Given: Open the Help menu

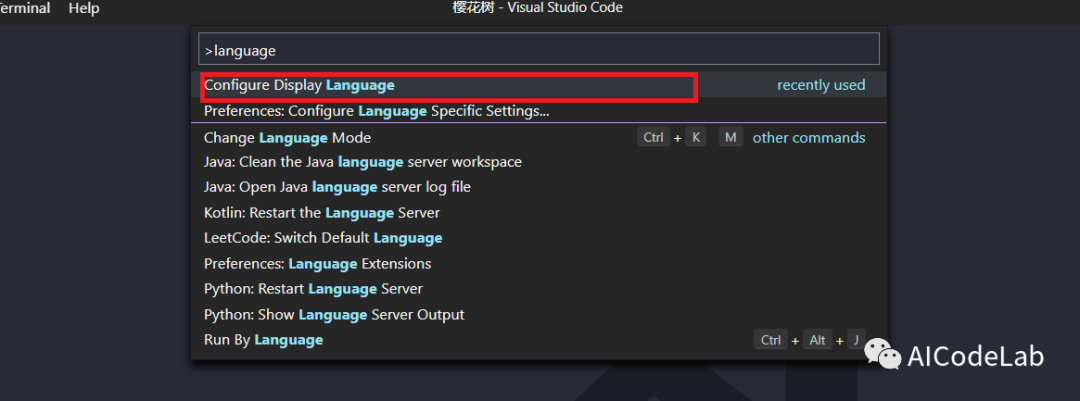Looking at the screenshot, I should coord(84,8).
